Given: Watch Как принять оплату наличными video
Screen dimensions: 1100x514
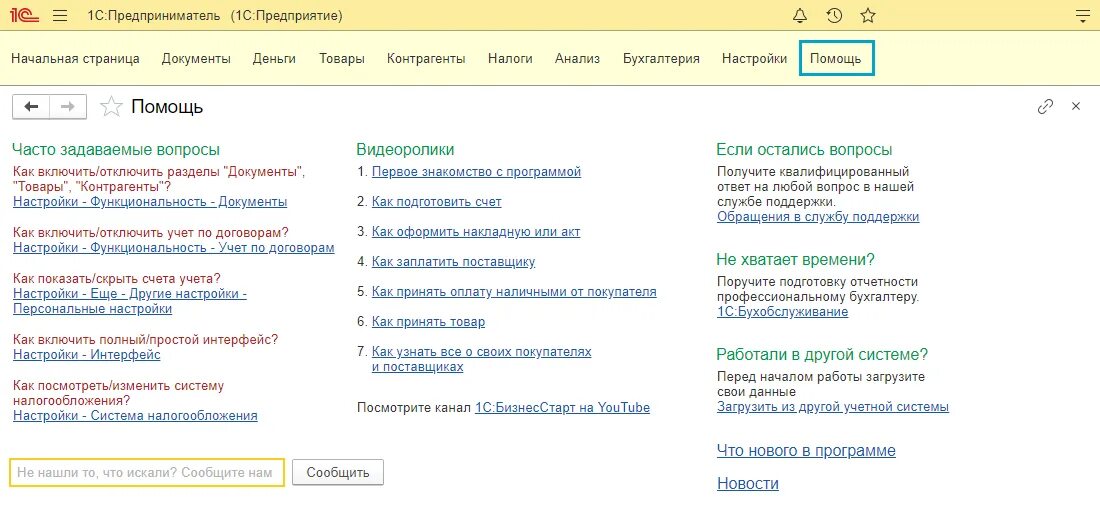Looking at the screenshot, I should point(514,292).
